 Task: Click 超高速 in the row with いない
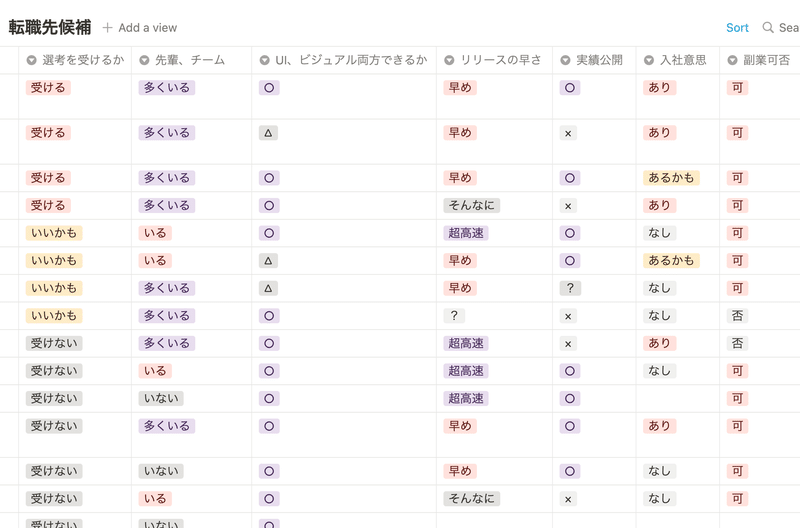tap(466, 398)
